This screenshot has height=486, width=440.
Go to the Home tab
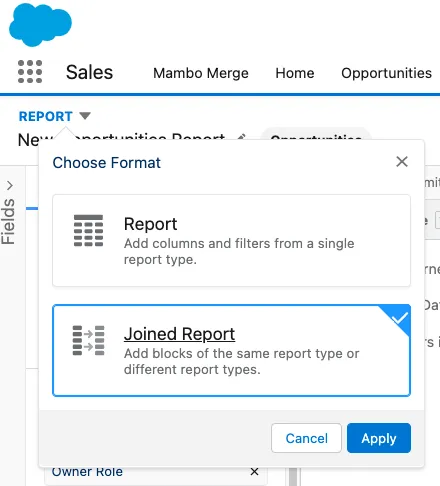pos(295,73)
